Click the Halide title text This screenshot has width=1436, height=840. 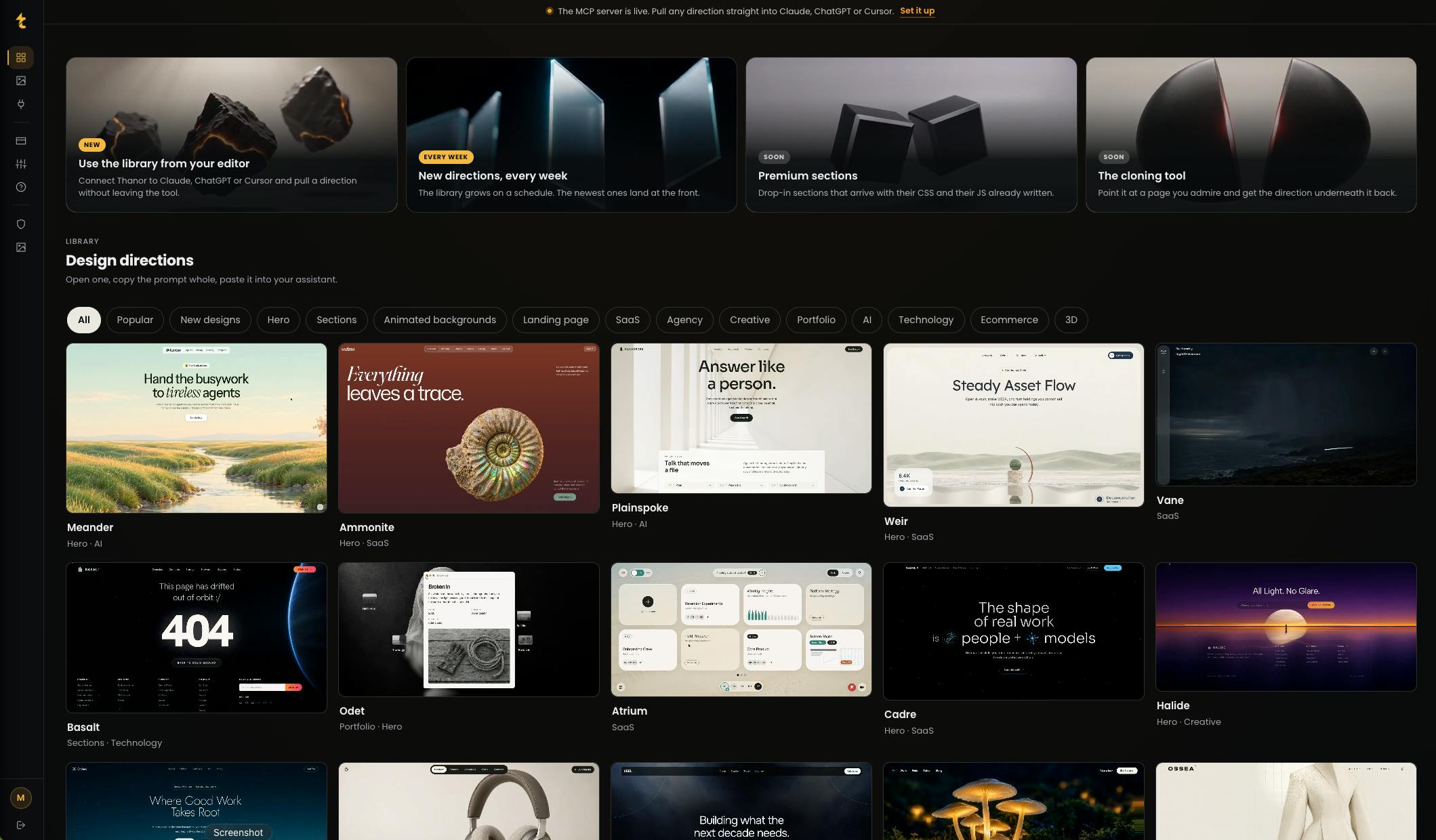tap(1173, 705)
